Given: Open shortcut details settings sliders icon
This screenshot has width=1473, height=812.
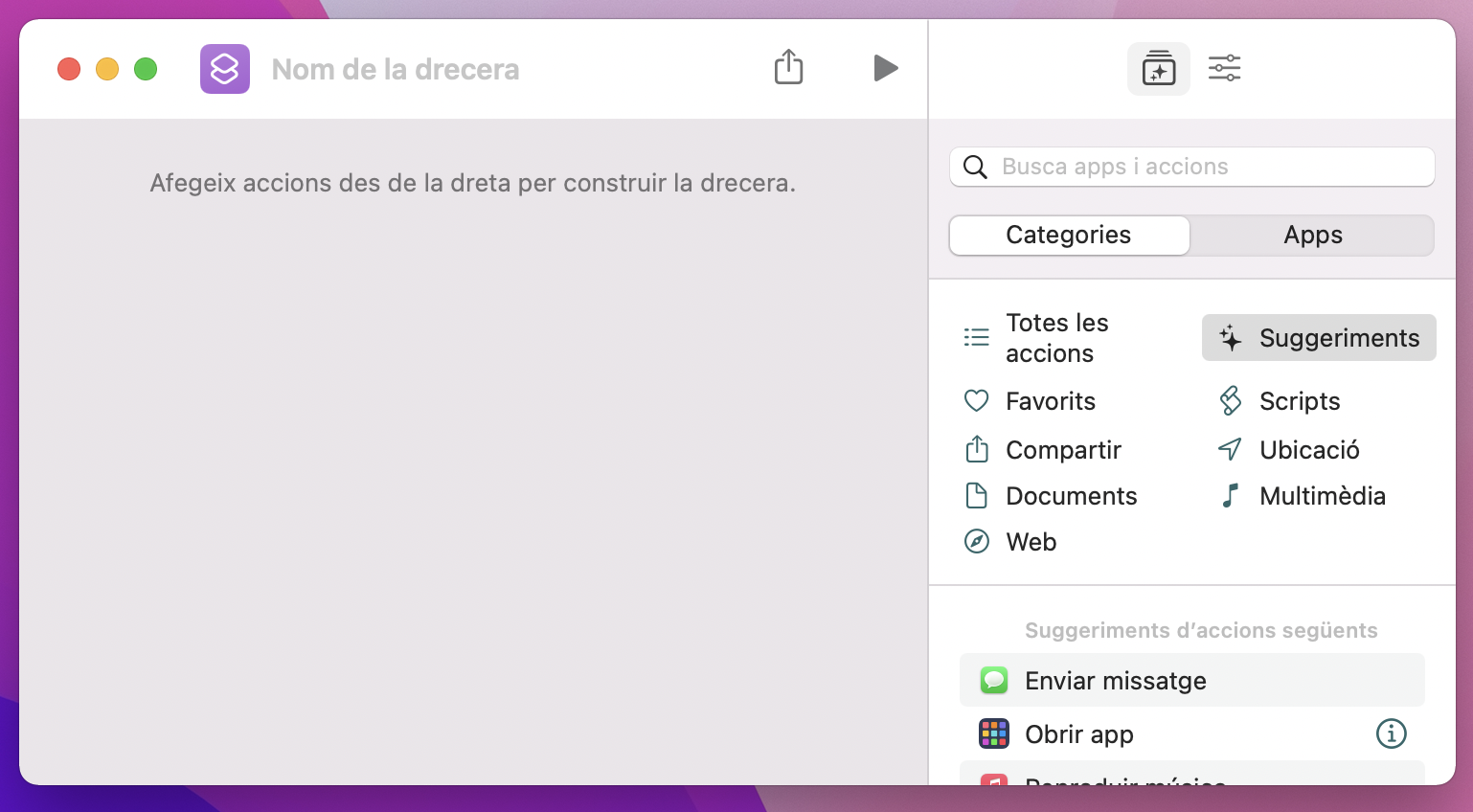Looking at the screenshot, I should point(1224,69).
